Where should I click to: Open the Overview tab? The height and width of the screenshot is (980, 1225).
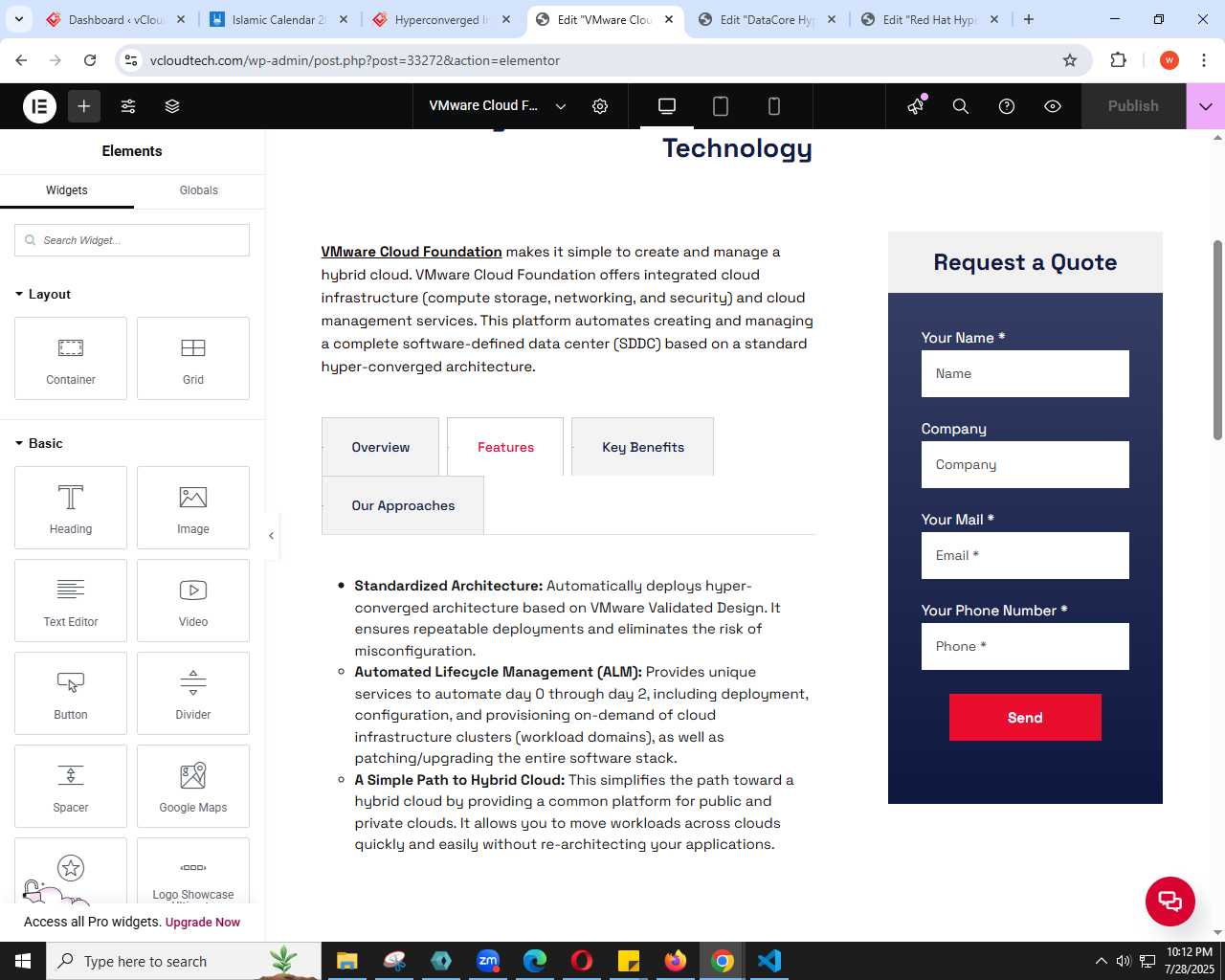pyautogui.click(x=381, y=447)
